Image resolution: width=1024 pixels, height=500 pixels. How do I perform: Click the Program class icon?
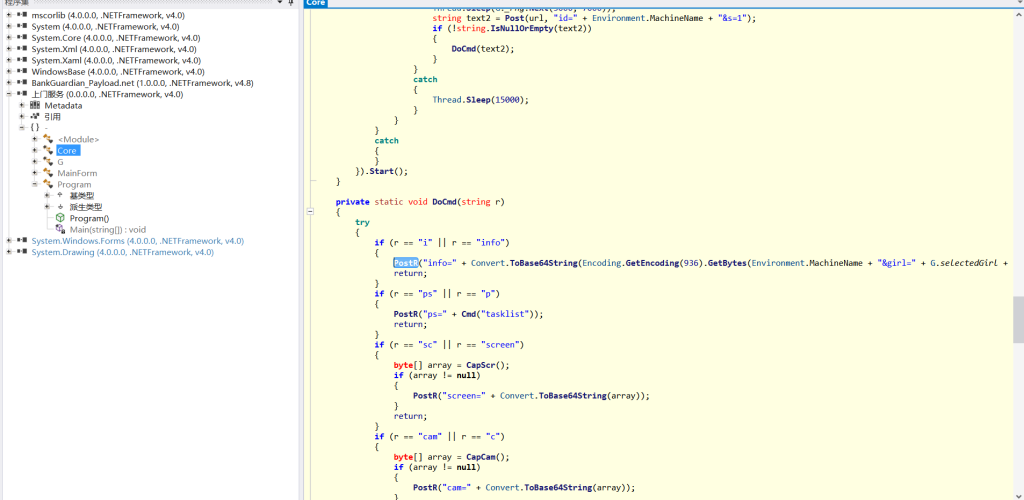coord(48,184)
